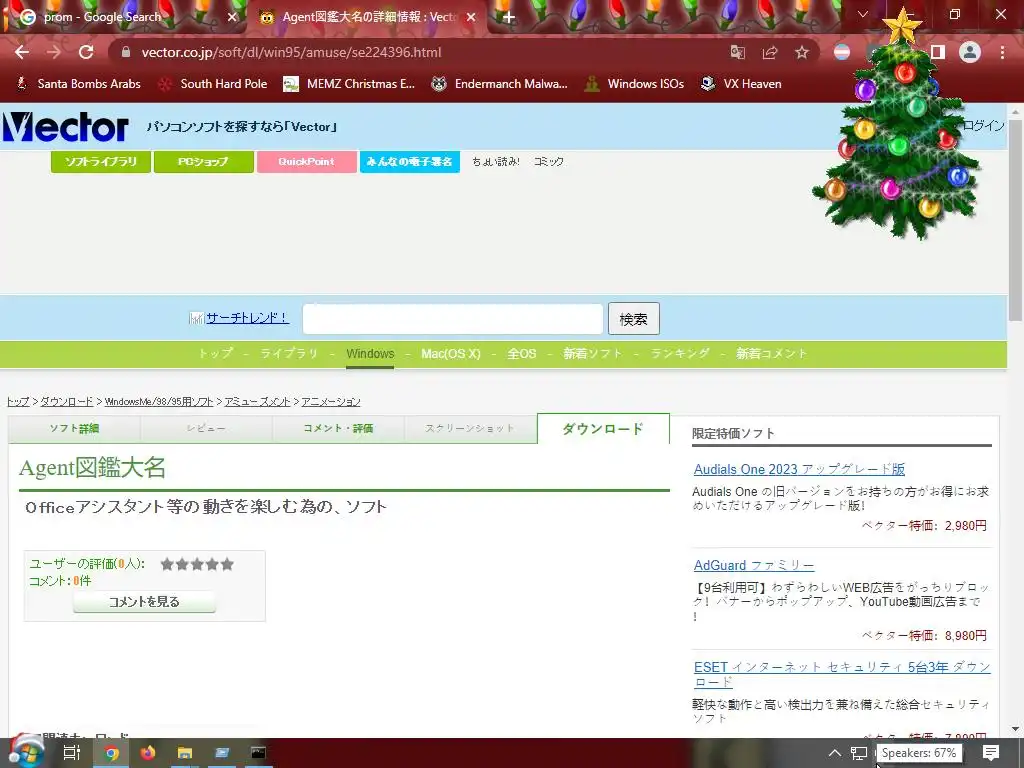The width and height of the screenshot is (1024, 768).
Task: Switch to the ダウンロード tab
Action: pyautogui.click(x=603, y=428)
